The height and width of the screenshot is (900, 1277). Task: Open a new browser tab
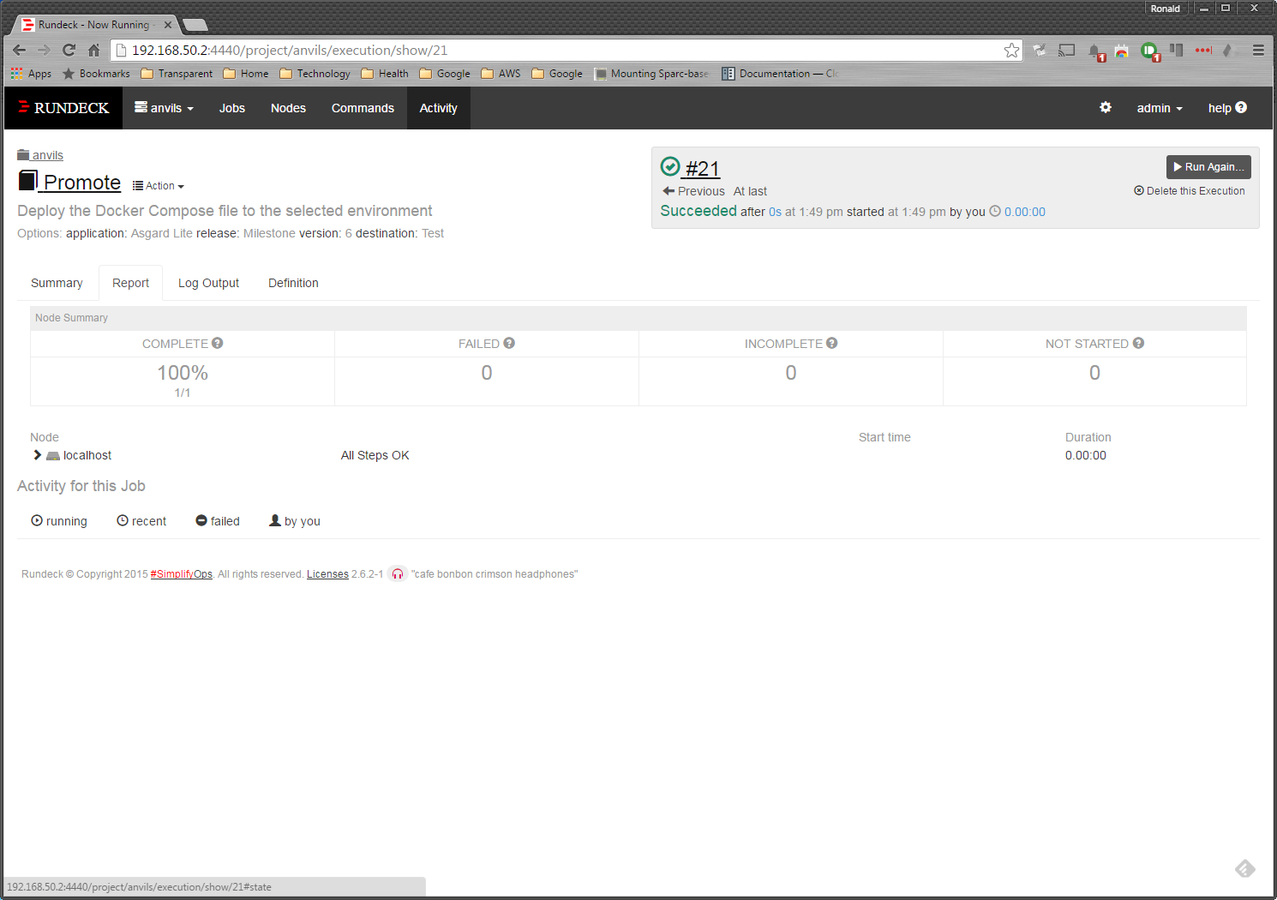(x=195, y=24)
